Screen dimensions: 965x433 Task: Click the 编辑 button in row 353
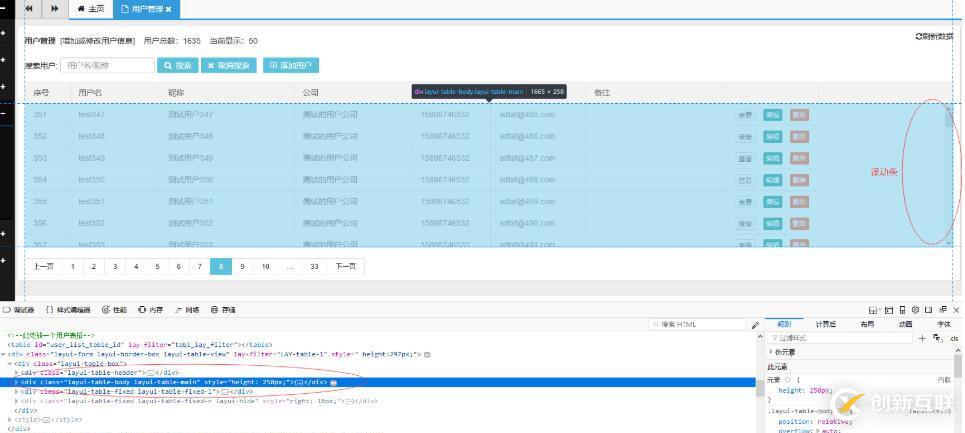pos(772,159)
